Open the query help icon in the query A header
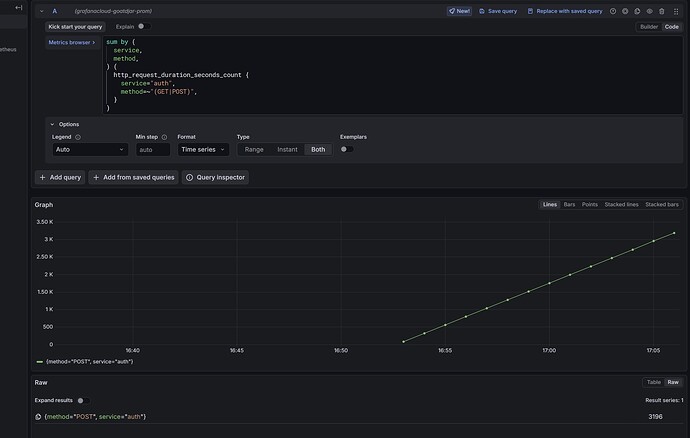The image size is (690, 438). coord(613,11)
